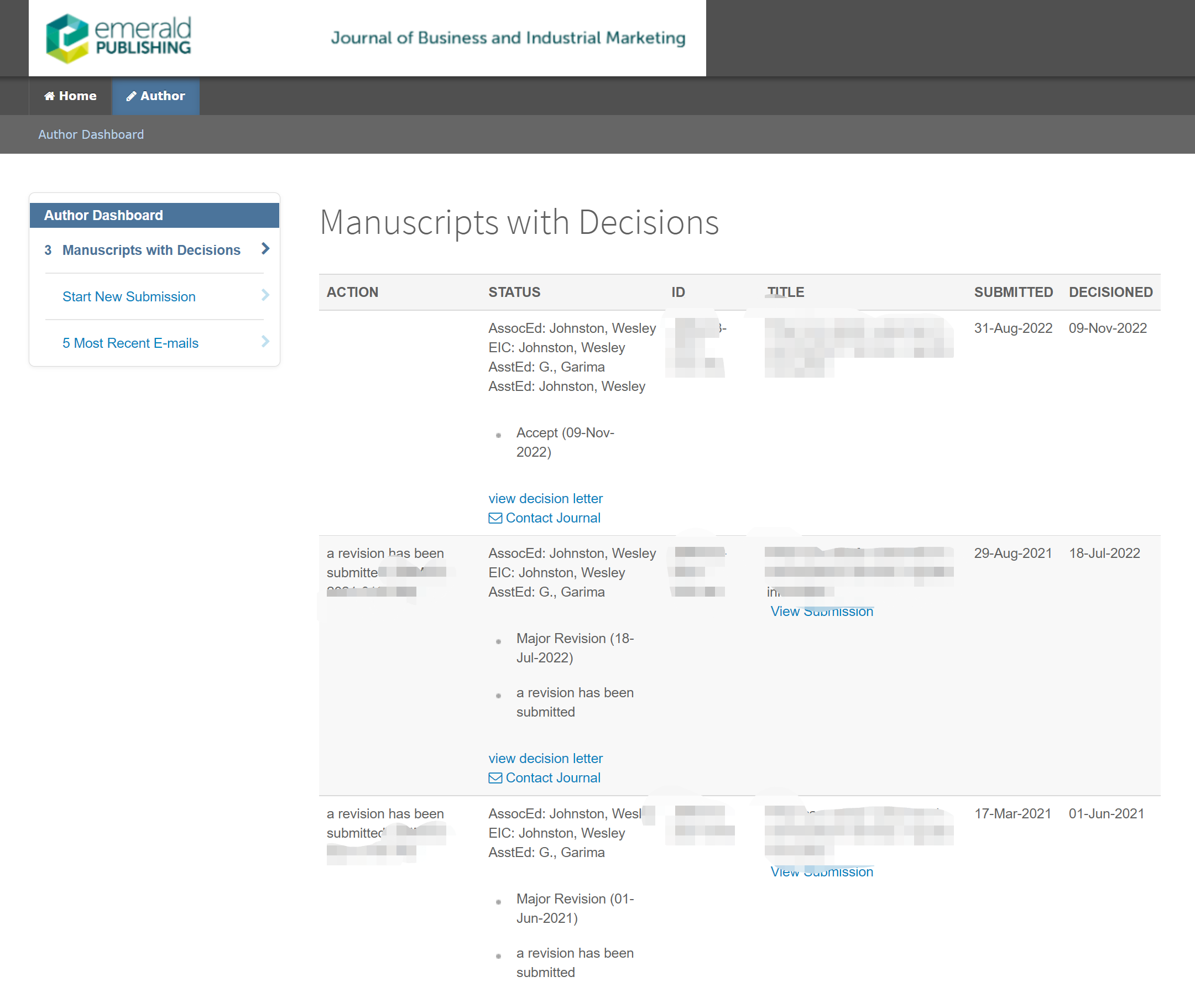Open Manuscripts with Decisions sidebar item
This screenshot has height=1008, width=1195.
coord(151,250)
